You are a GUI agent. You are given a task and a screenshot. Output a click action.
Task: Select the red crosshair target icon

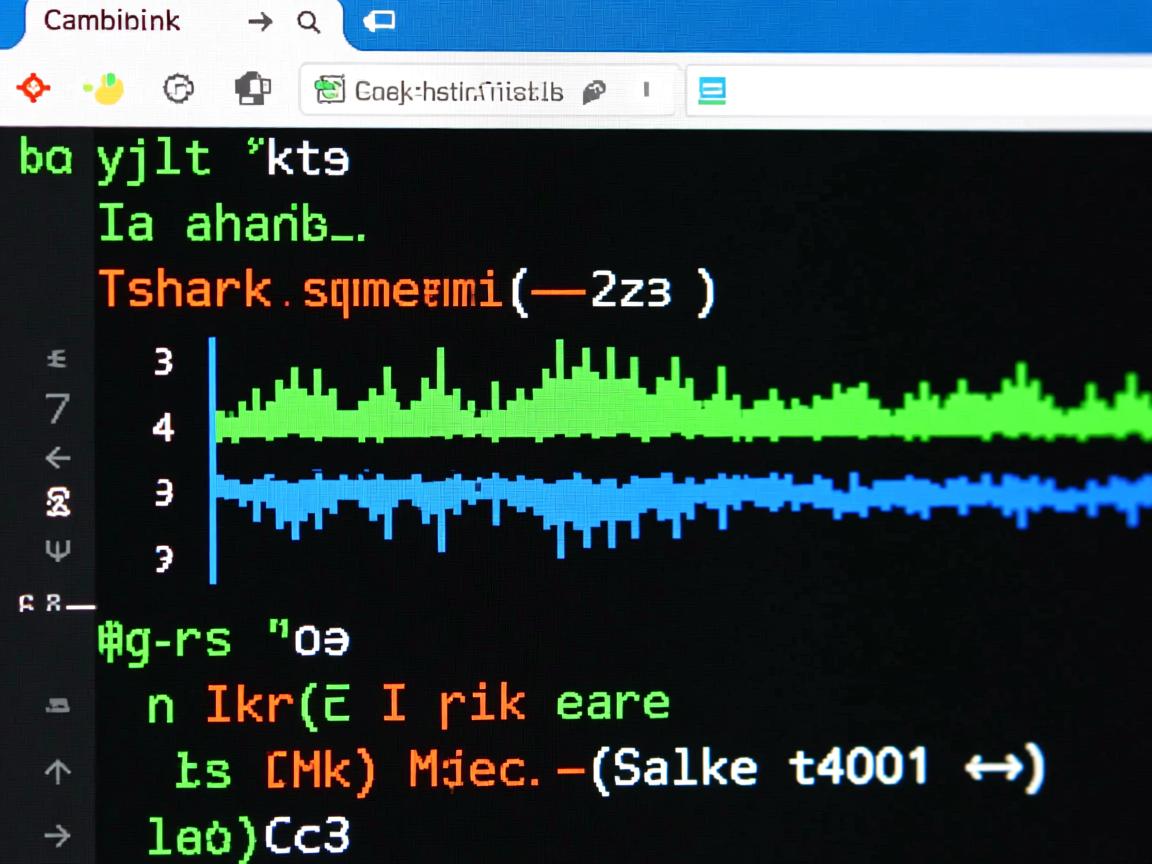click(33, 88)
